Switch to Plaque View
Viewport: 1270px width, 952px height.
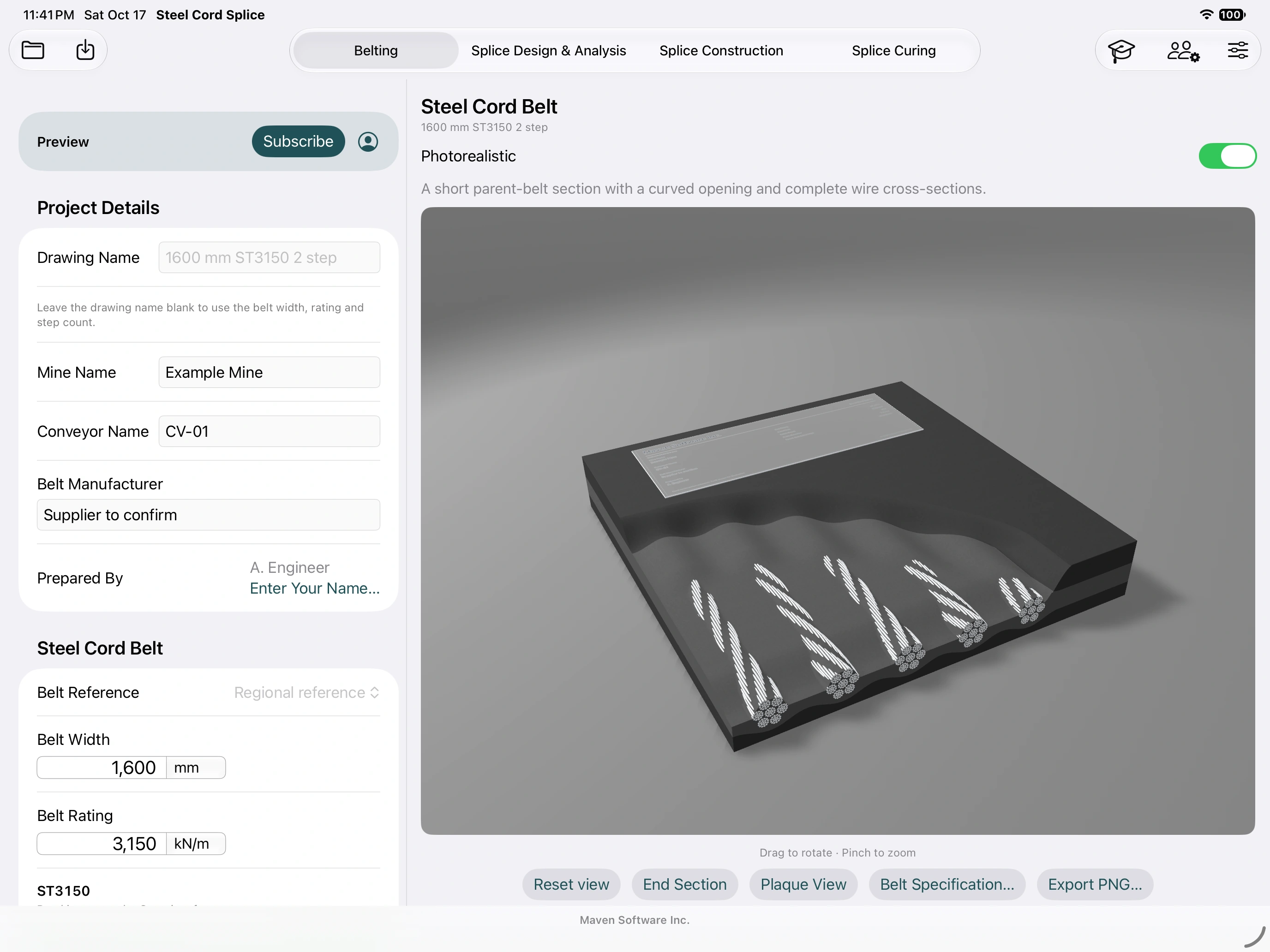tap(803, 884)
